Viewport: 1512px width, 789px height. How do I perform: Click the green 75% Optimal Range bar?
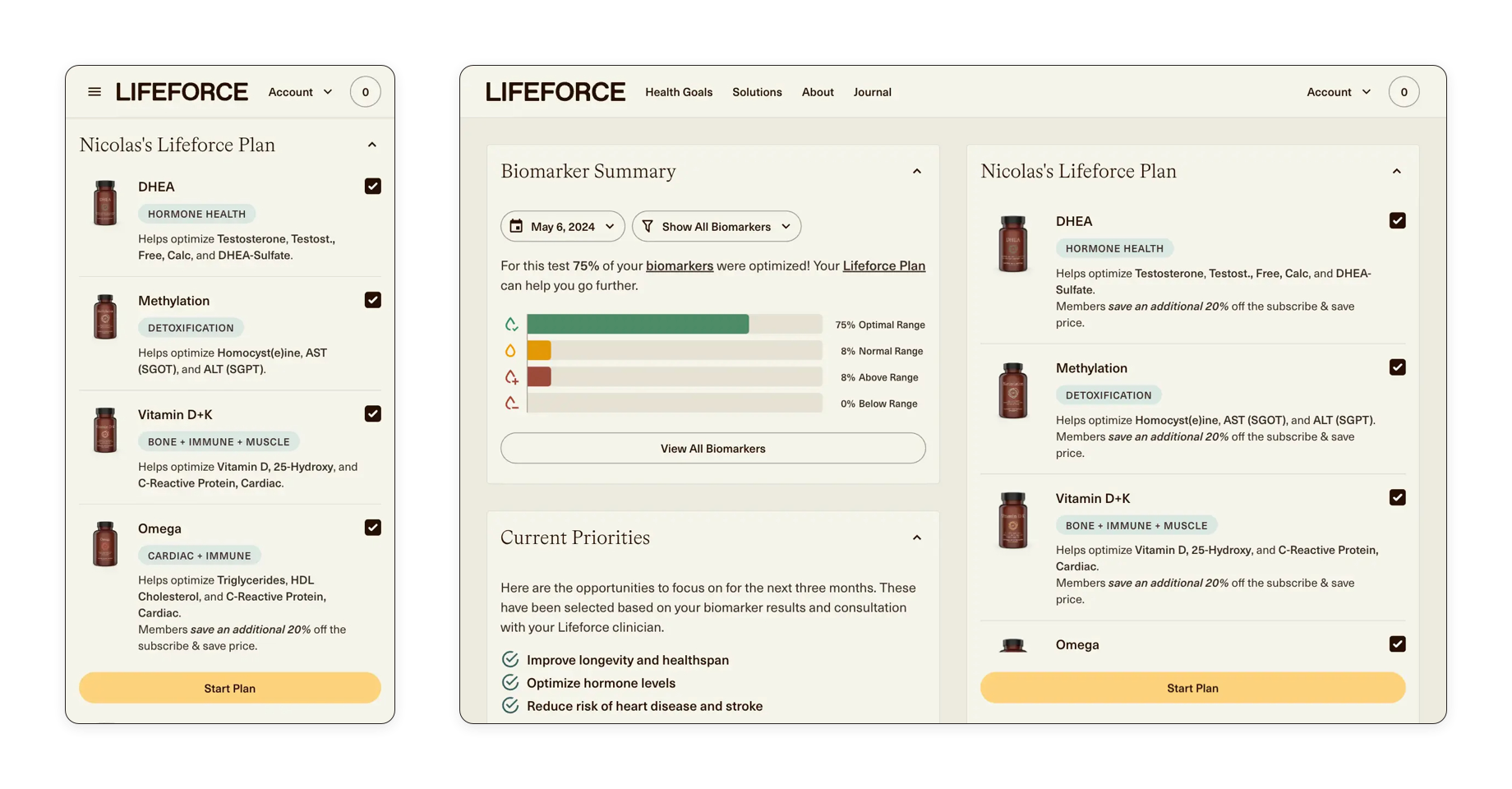click(638, 325)
